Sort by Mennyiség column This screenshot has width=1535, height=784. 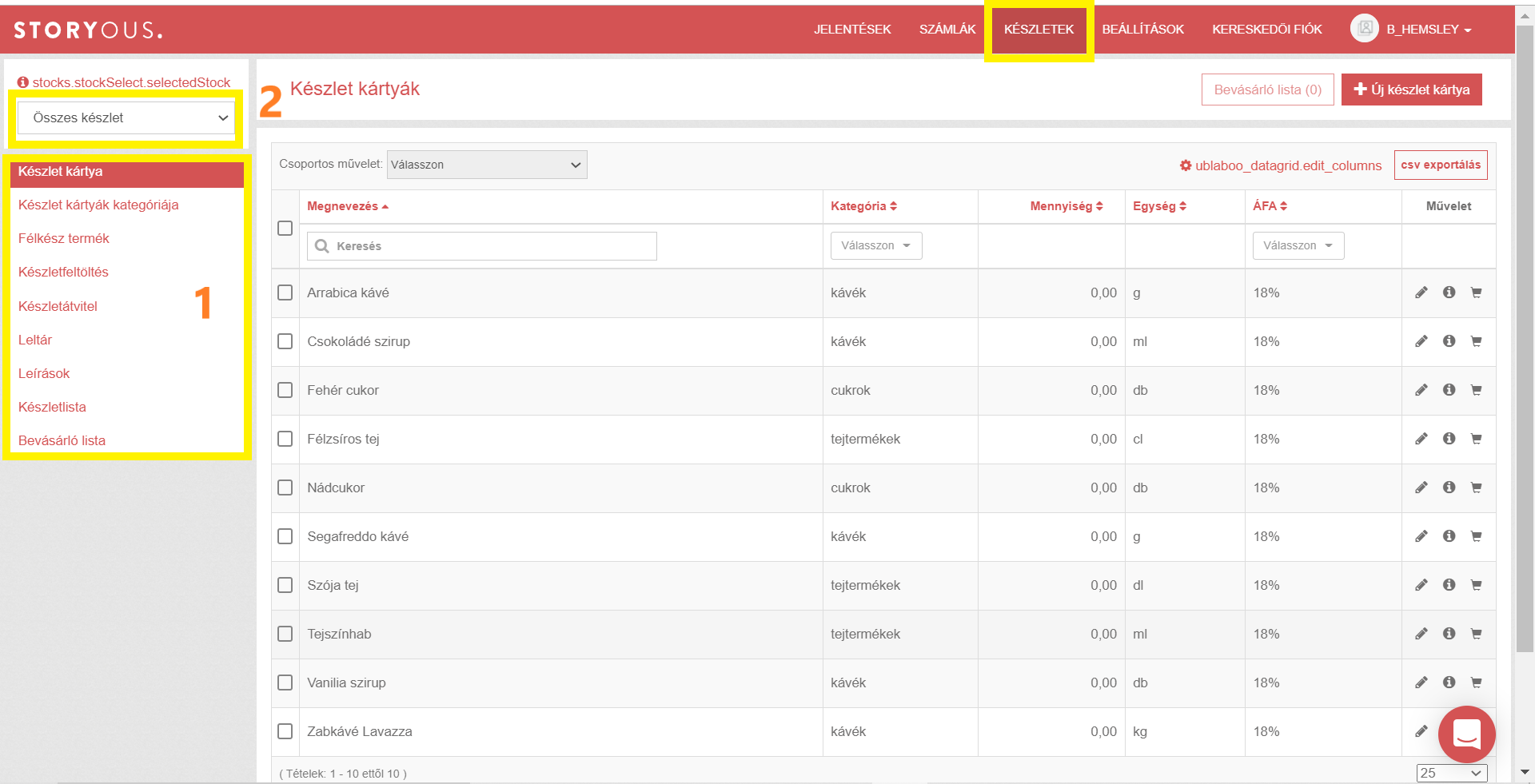(1067, 206)
